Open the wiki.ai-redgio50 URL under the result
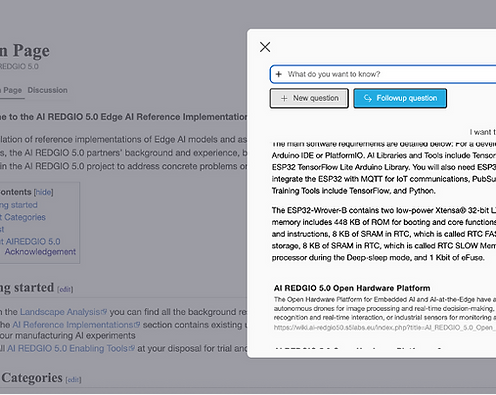Viewport: 496px width, 395px height. (385, 328)
